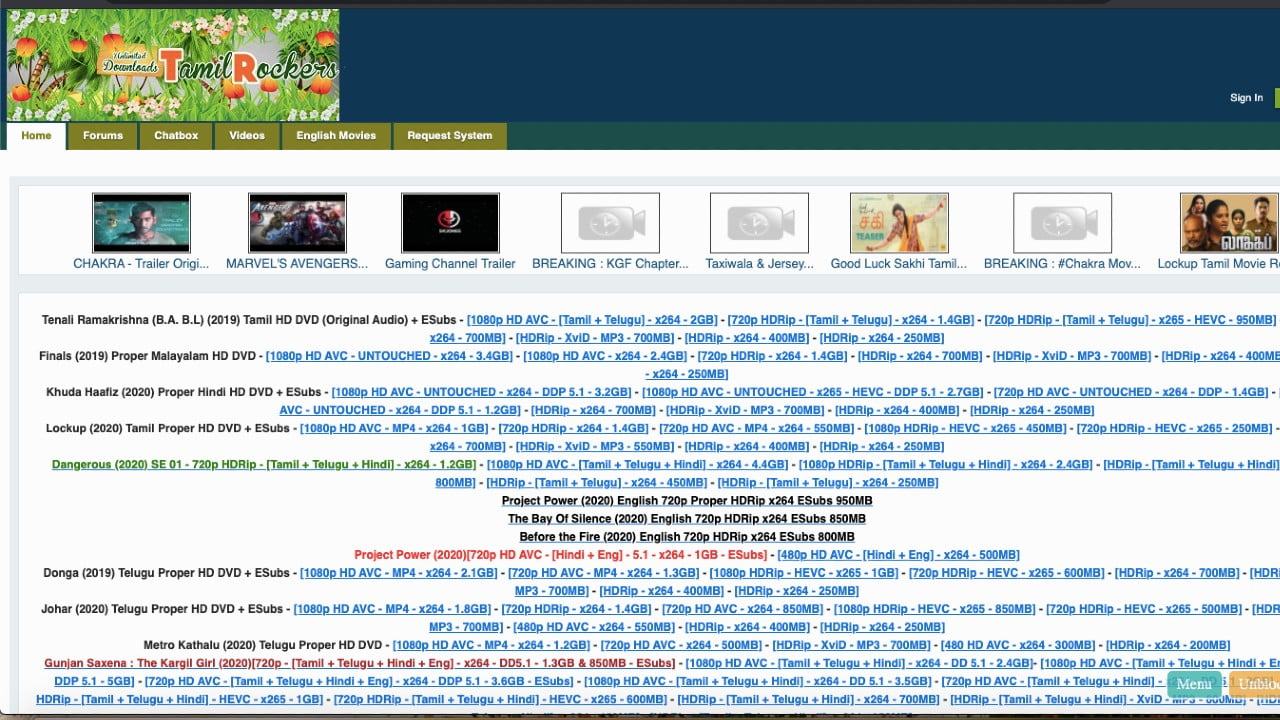Viewport: 1280px width, 720px height.
Task: Click the TamilRockers logo banner
Action: click(x=173, y=65)
